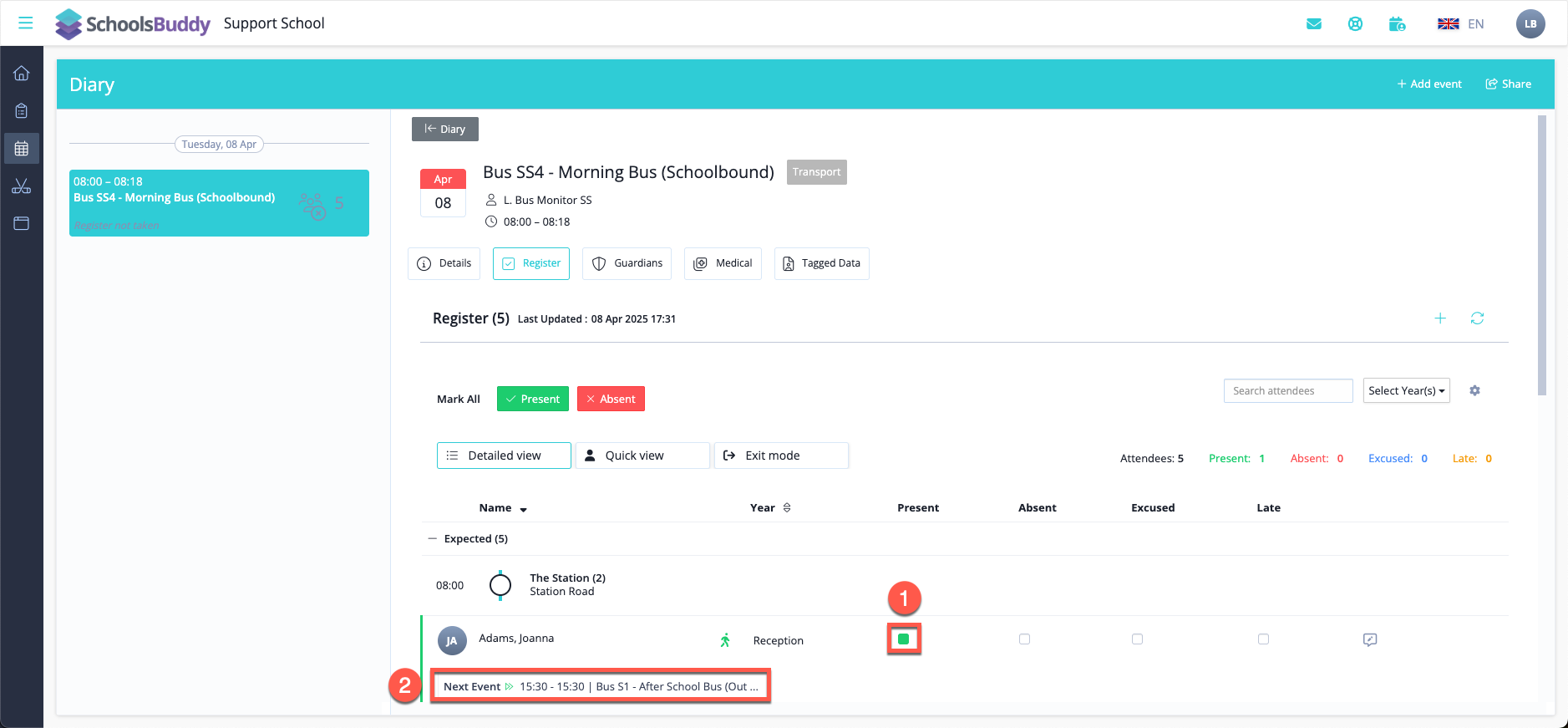This screenshot has height=728, width=1568.
Task: Click the refresh register icon
Action: coord(1477,318)
